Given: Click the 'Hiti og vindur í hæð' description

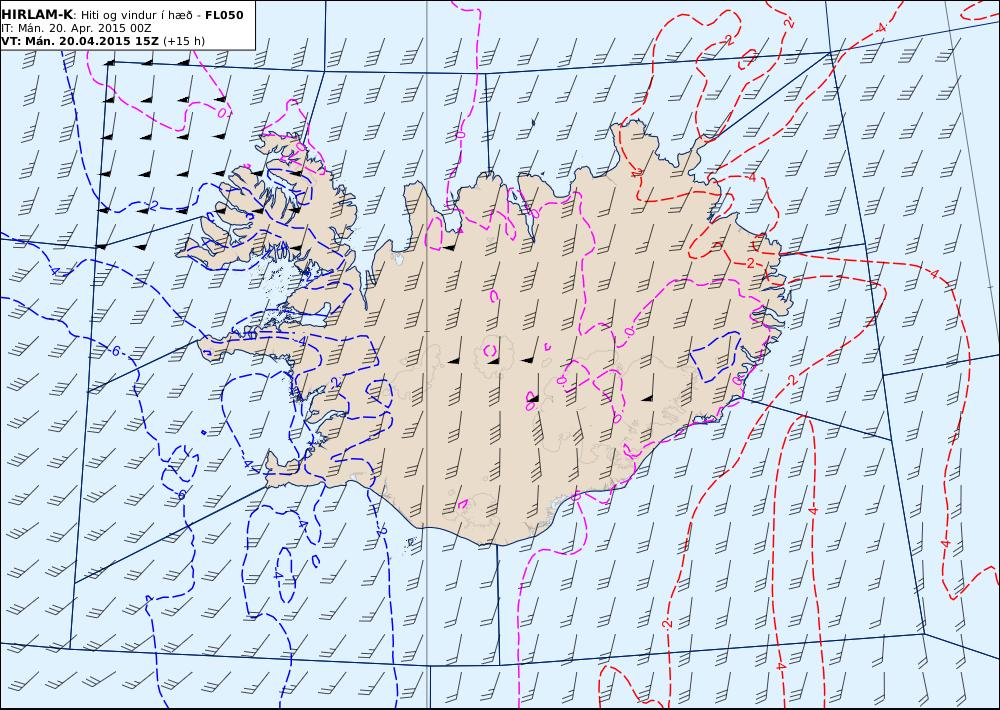Looking at the screenshot, I should pos(136,15).
